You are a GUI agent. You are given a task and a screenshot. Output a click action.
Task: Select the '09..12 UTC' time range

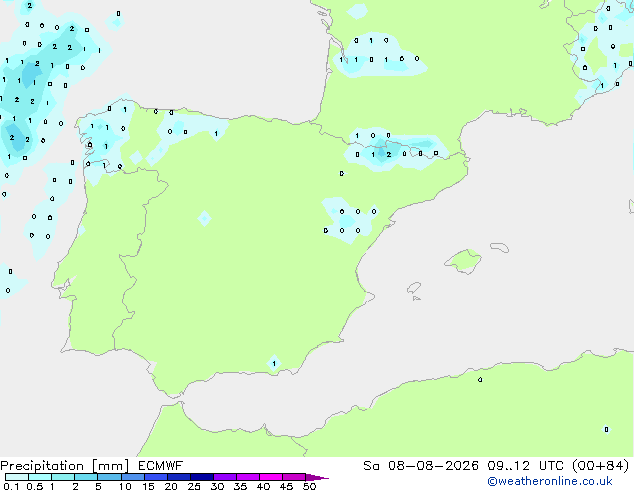click(x=526, y=466)
